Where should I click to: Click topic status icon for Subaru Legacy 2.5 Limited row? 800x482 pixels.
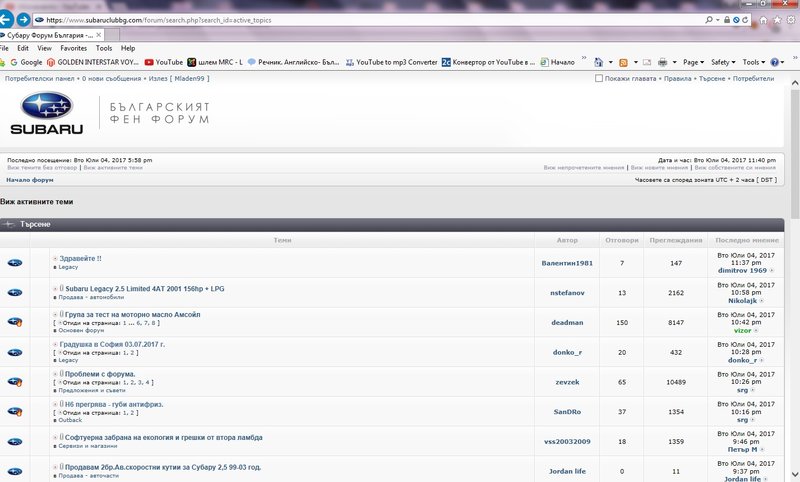(x=15, y=293)
